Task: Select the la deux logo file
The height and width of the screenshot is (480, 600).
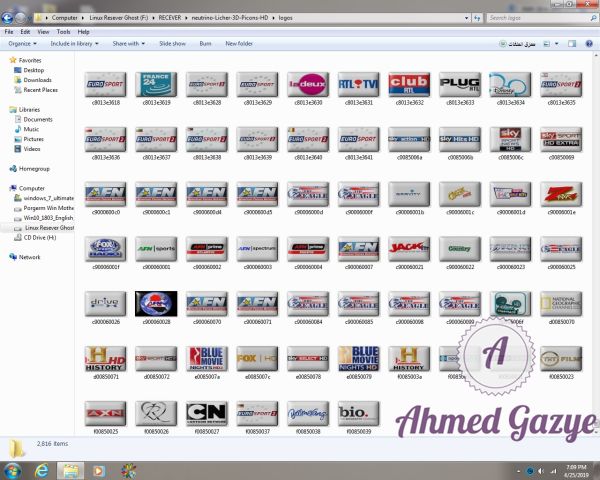Action: tap(308, 84)
